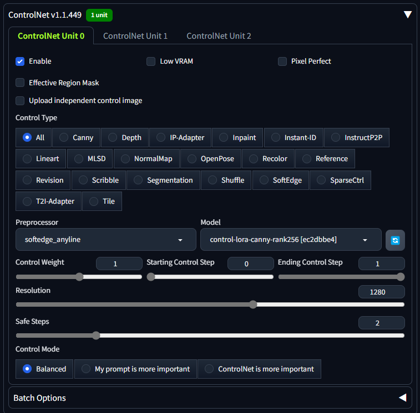Pick IP-Adapter control type

tap(180, 137)
